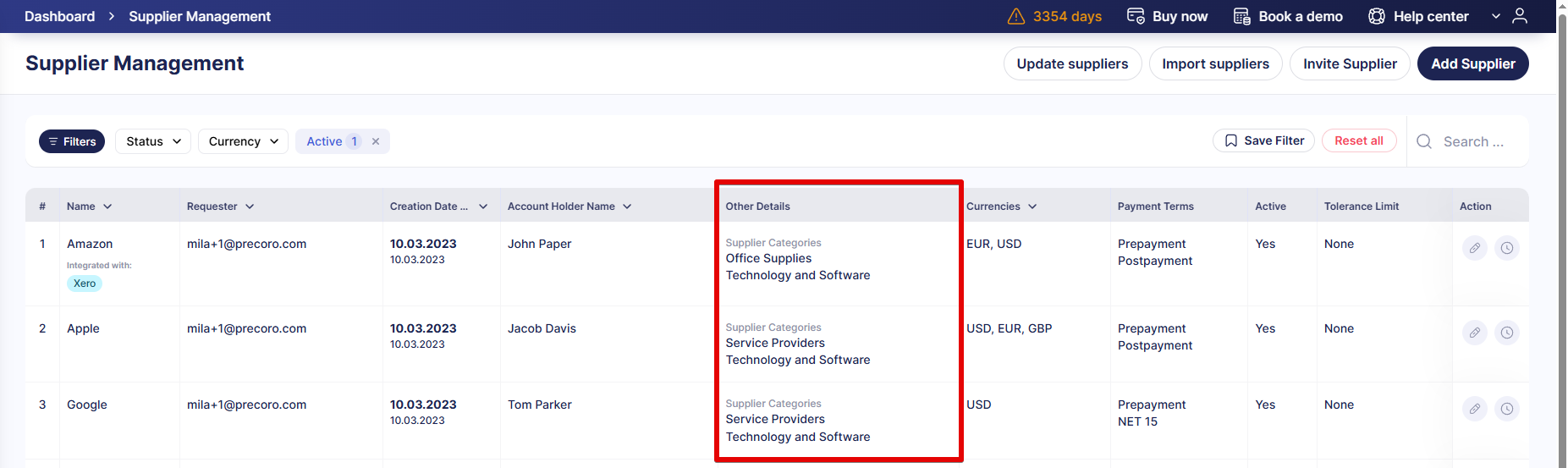Click into the Search field
The width and height of the screenshot is (1568, 468).
(1473, 141)
